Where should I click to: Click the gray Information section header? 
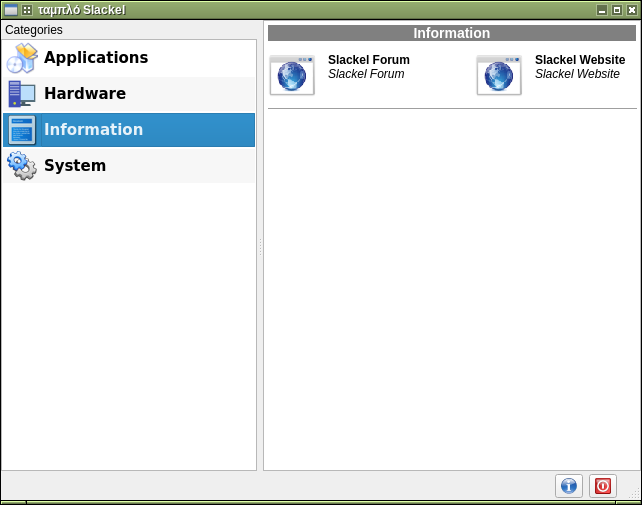tap(452, 33)
